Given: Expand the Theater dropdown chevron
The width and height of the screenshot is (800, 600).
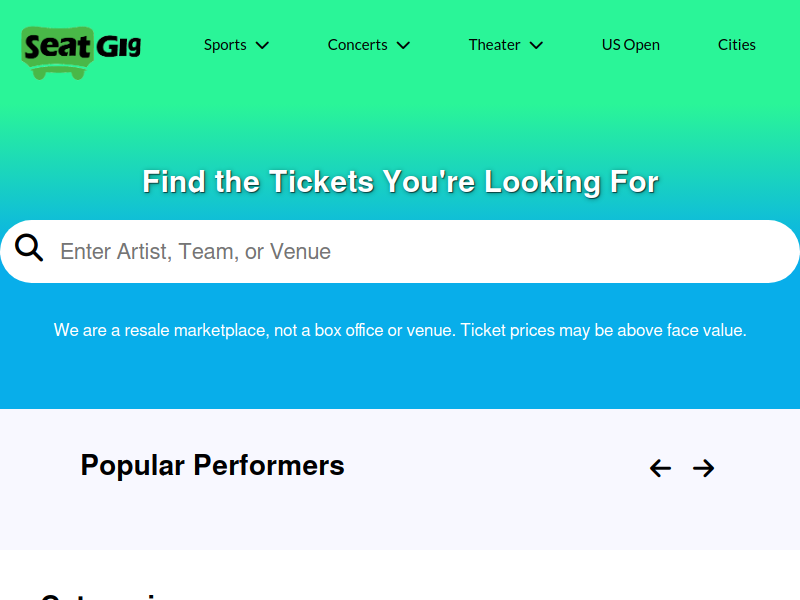Looking at the screenshot, I should tap(536, 45).
